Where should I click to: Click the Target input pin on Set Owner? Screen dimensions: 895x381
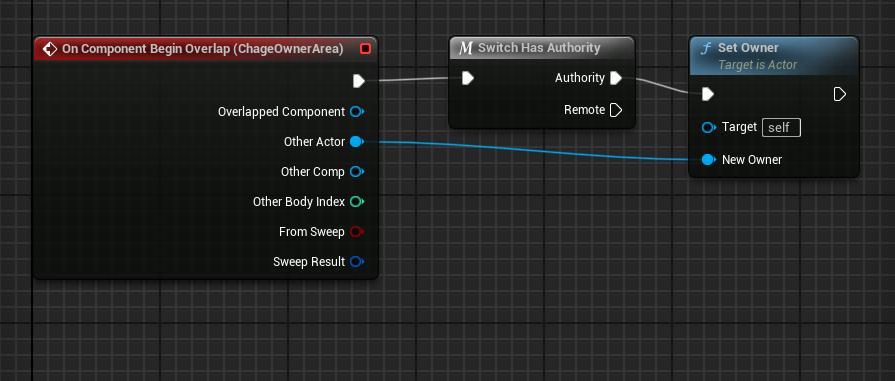pyautogui.click(x=709, y=127)
